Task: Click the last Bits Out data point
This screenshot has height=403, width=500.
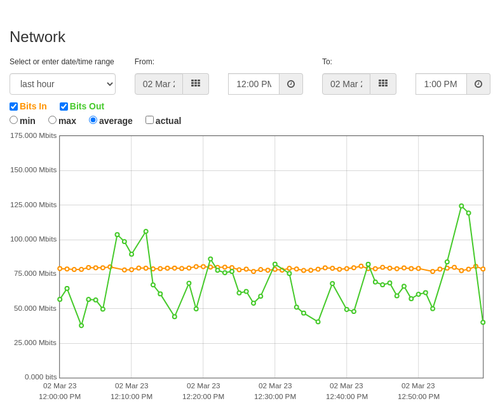Action: [x=483, y=322]
